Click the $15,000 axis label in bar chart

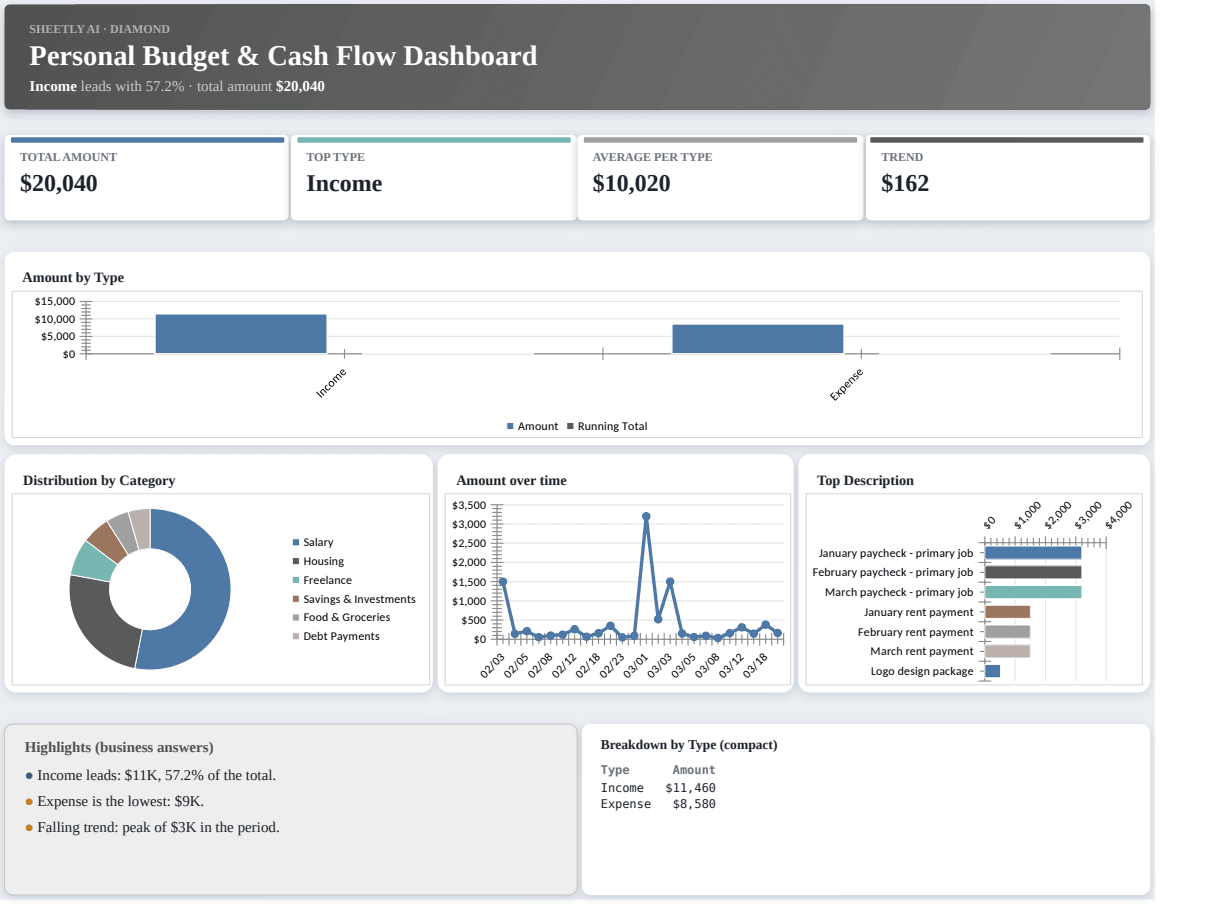pyautogui.click(x=55, y=301)
